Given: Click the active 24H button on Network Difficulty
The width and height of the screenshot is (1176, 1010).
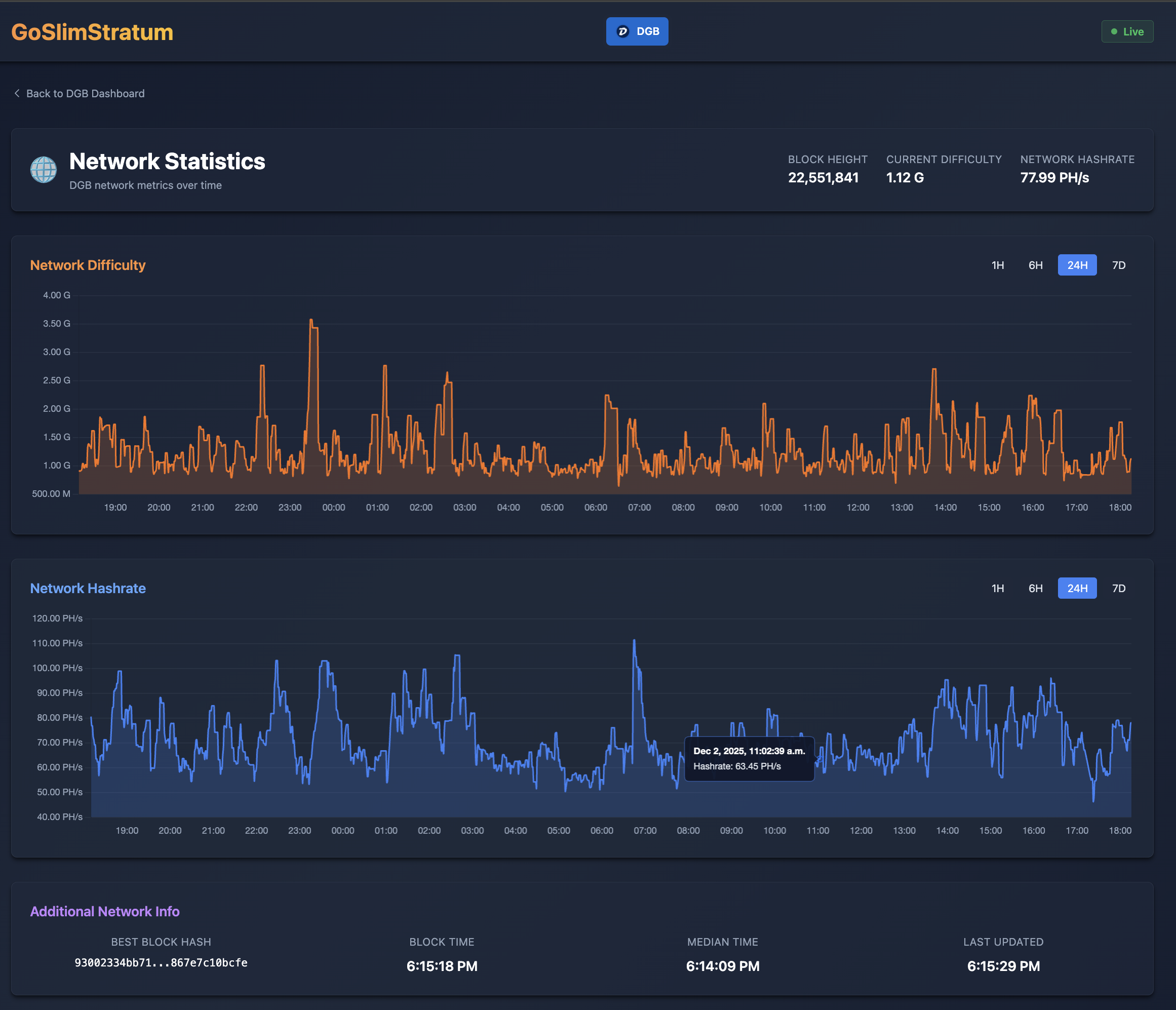Looking at the screenshot, I should pos(1077,264).
